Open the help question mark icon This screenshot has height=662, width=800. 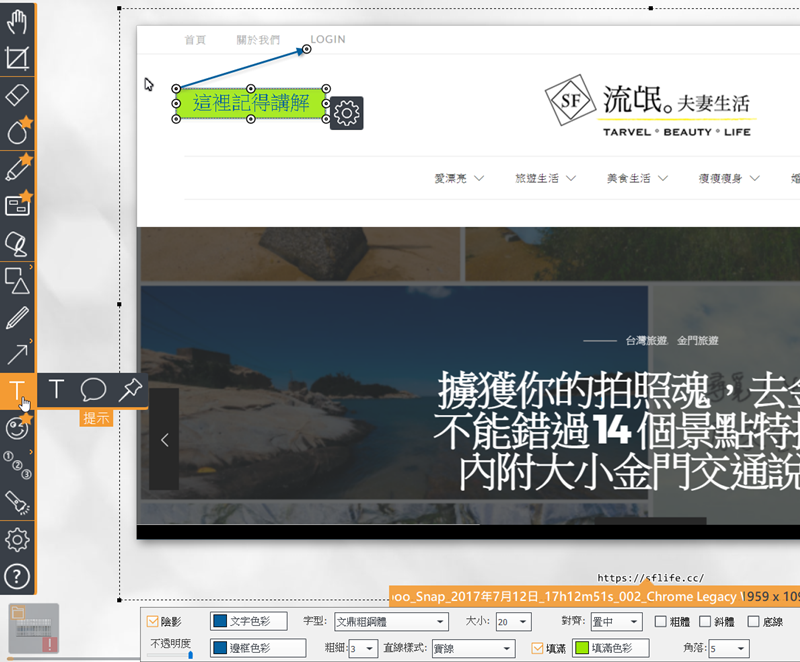click(17, 576)
